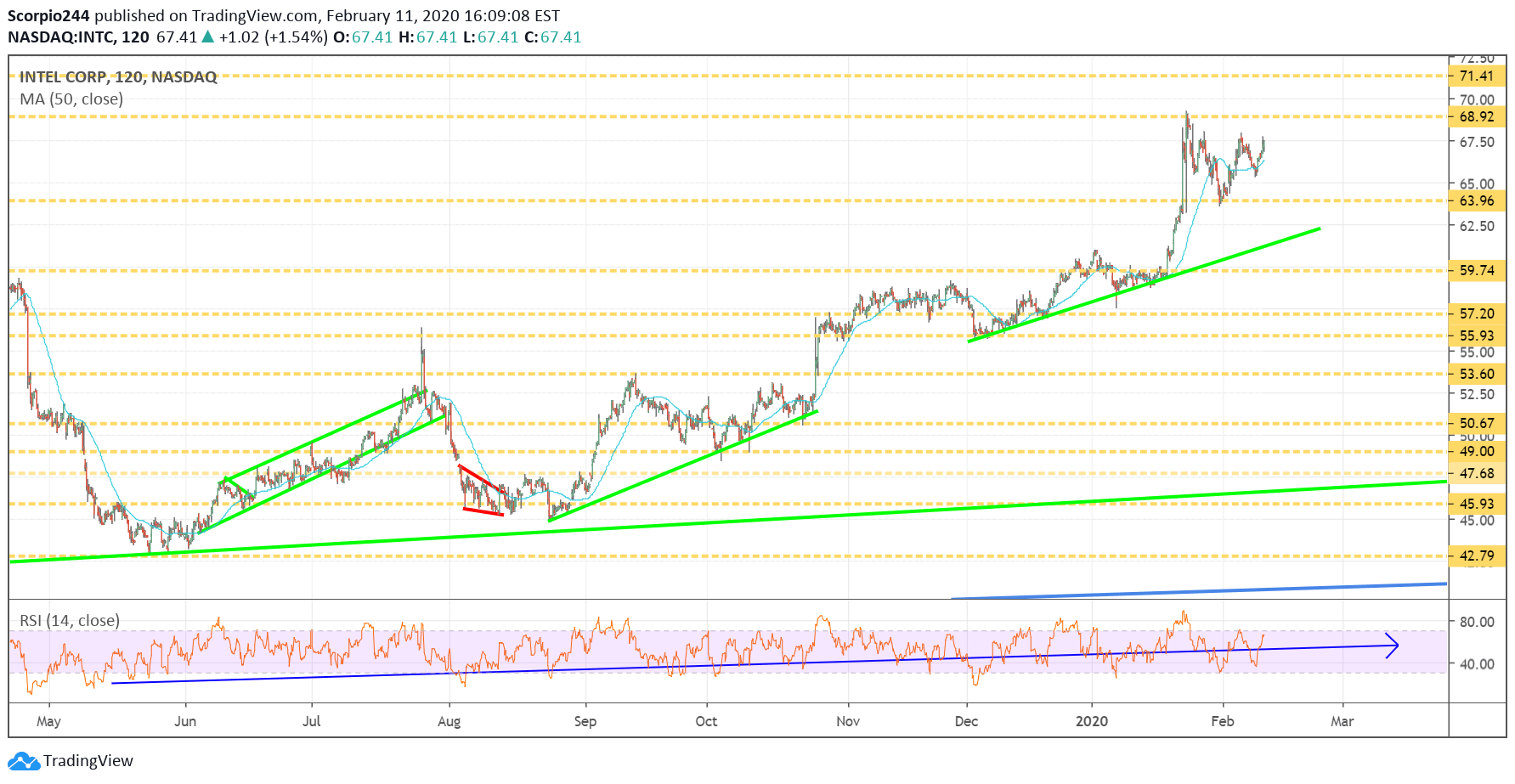Click the 53.60 price level label
Screen dimensions: 1515x784
click(x=1477, y=374)
